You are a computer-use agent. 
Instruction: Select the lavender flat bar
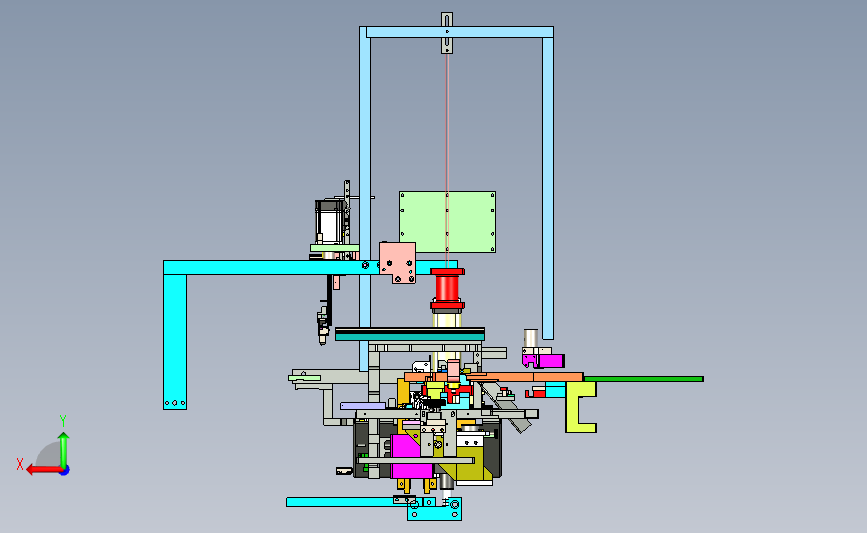(x=363, y=406)
